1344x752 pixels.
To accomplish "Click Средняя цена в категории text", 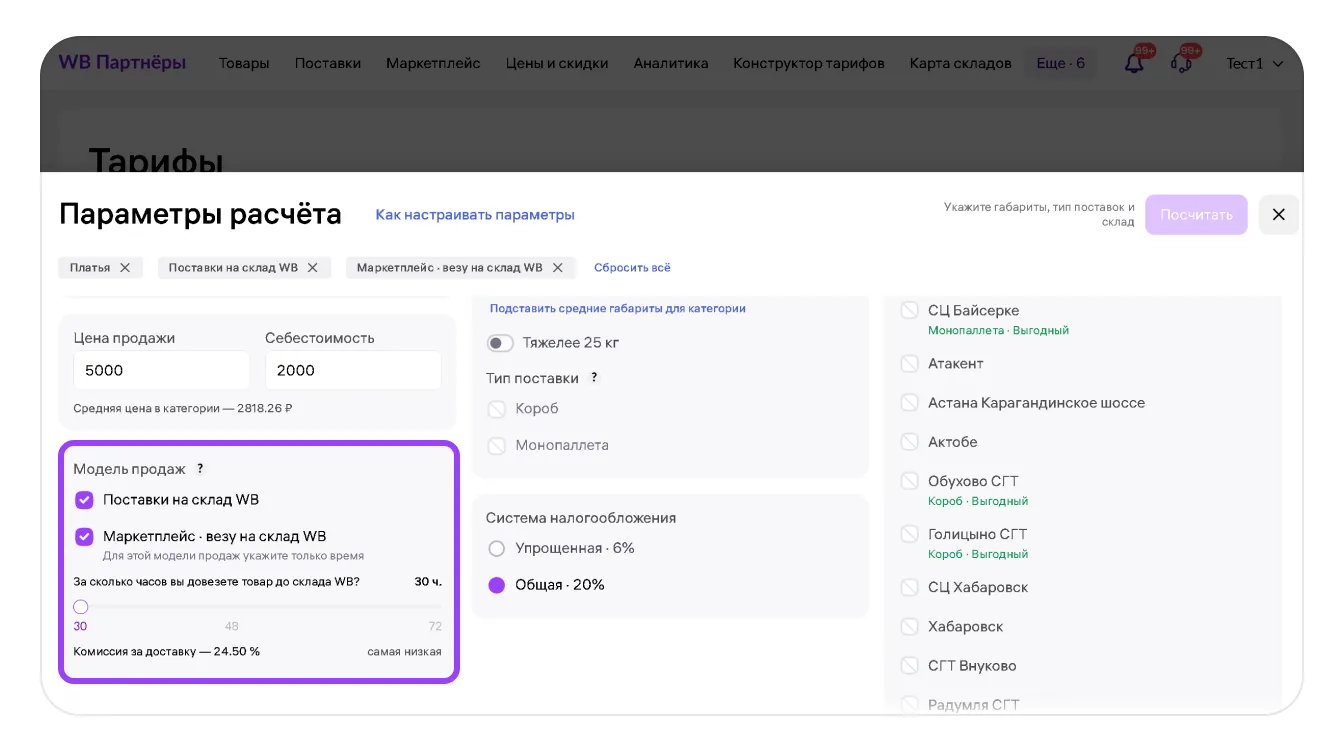I will (x=183, y=408).
